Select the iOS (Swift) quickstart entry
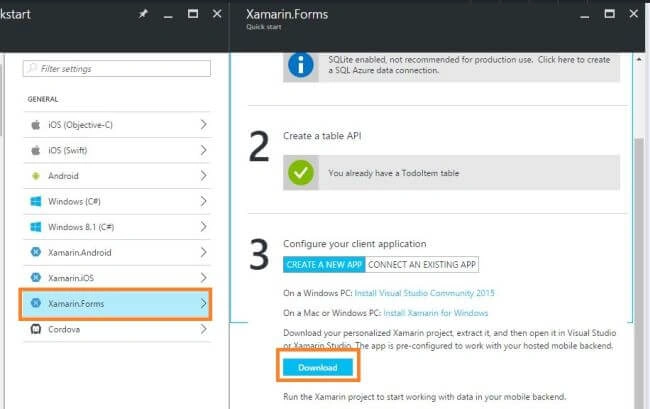 point(117,150)
